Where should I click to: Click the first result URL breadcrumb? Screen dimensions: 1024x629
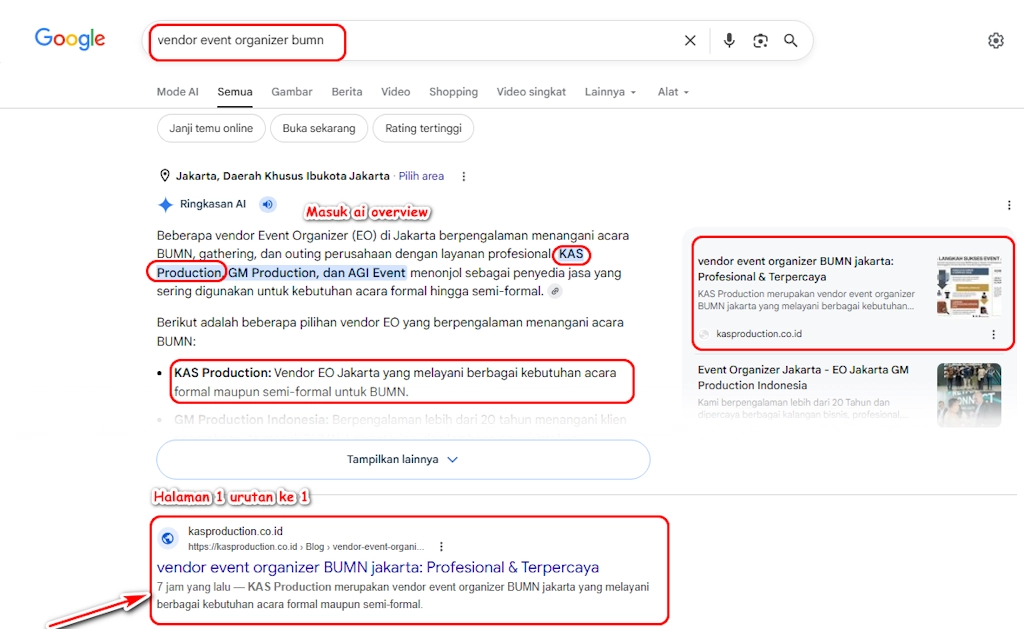[x=306, y=547]
